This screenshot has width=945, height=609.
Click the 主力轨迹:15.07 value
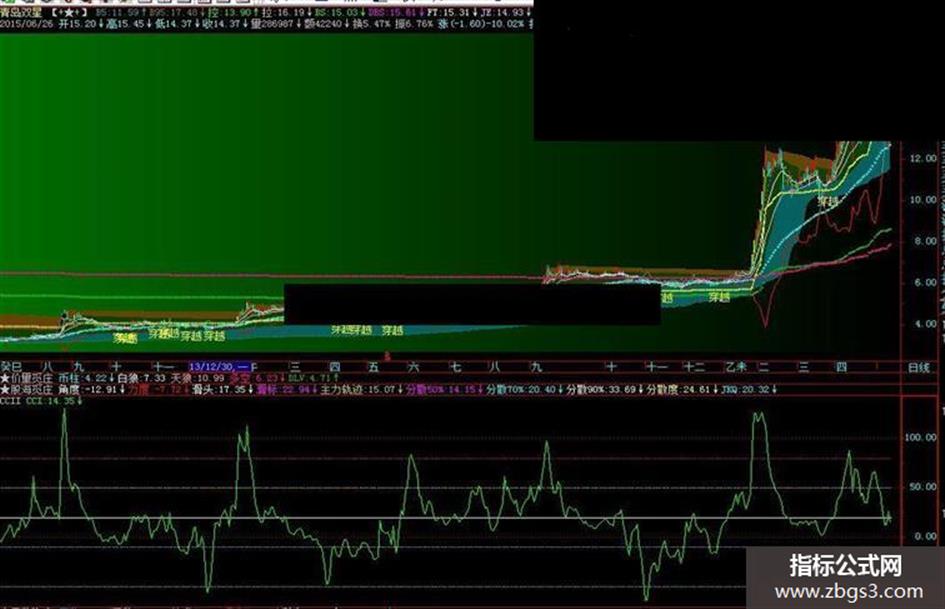tap(357, 390)
